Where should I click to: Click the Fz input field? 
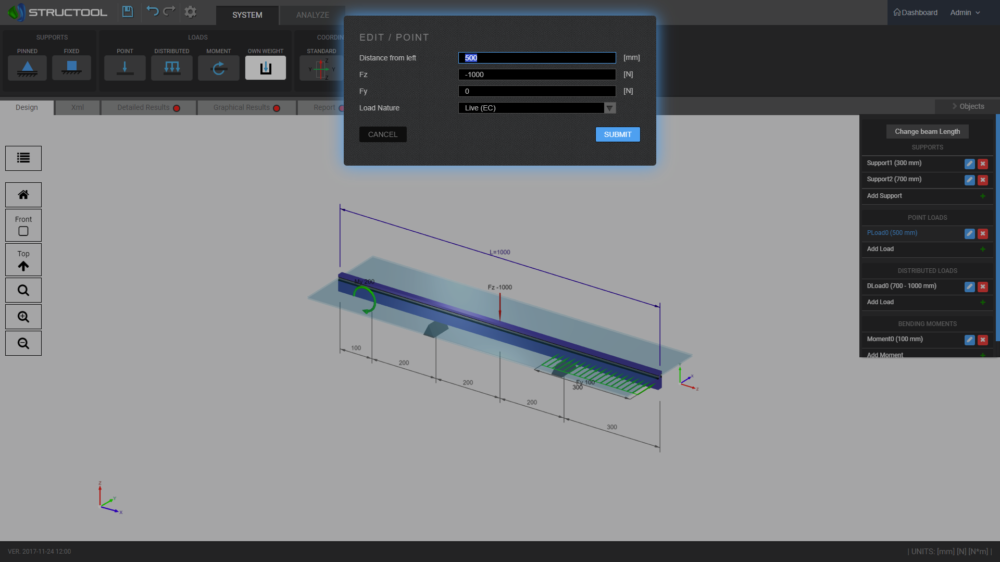point(537,75)
